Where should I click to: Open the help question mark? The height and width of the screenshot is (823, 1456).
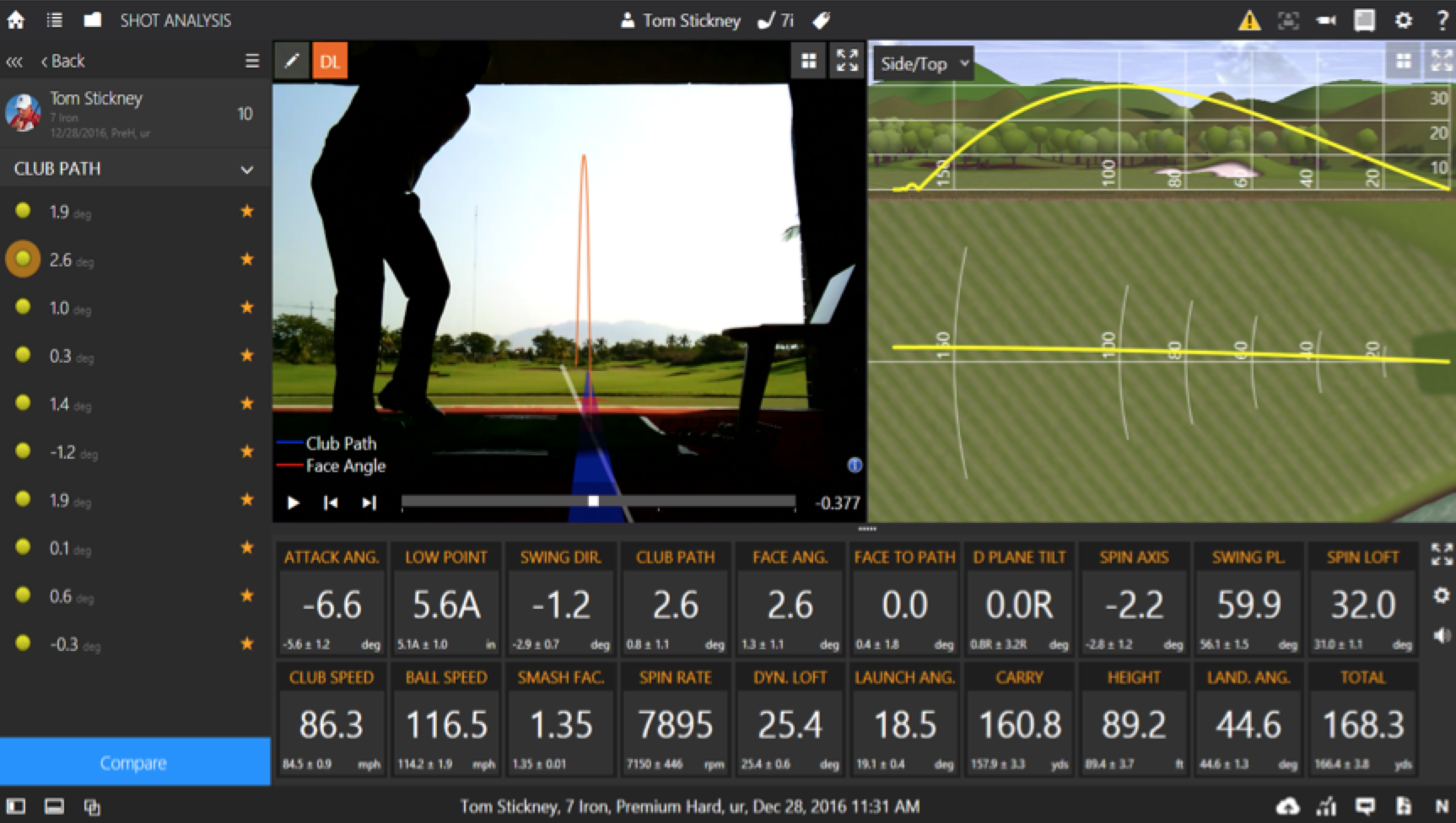tap(1443, 20)
